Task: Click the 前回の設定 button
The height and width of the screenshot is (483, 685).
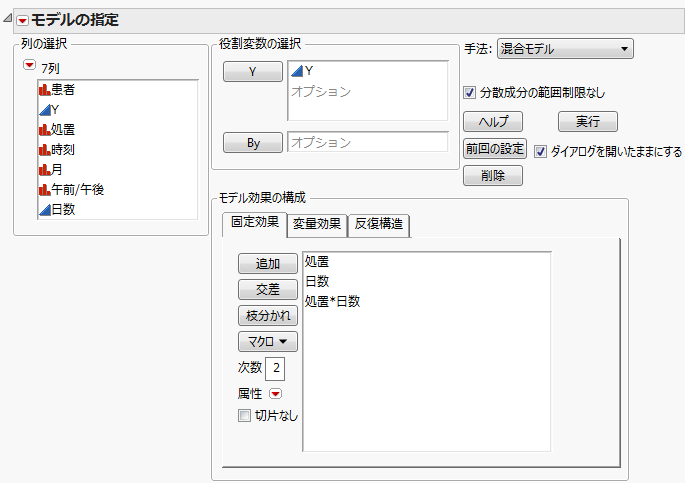Action: point(495,149)
